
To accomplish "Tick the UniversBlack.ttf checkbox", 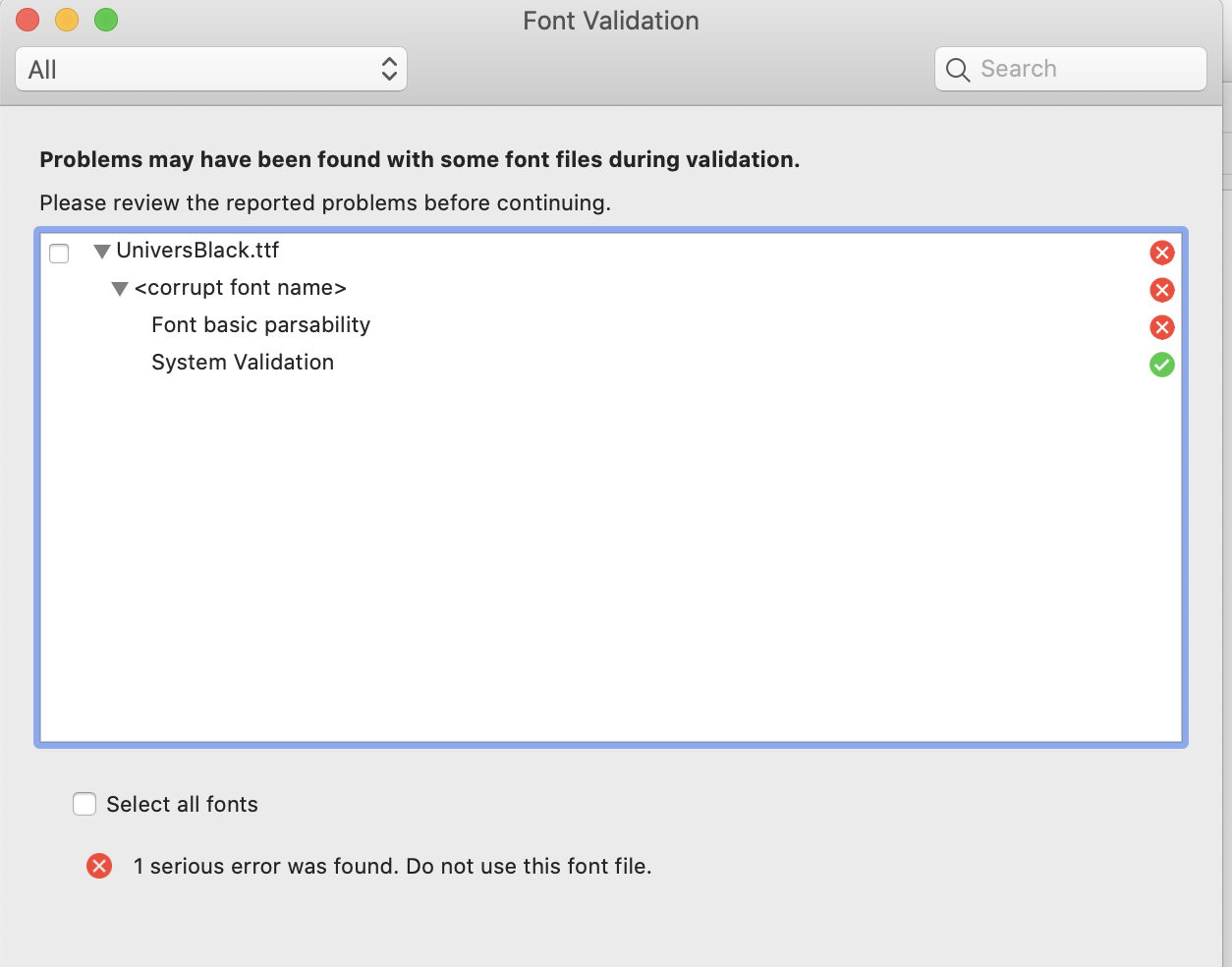I will [x=59, y=254].
